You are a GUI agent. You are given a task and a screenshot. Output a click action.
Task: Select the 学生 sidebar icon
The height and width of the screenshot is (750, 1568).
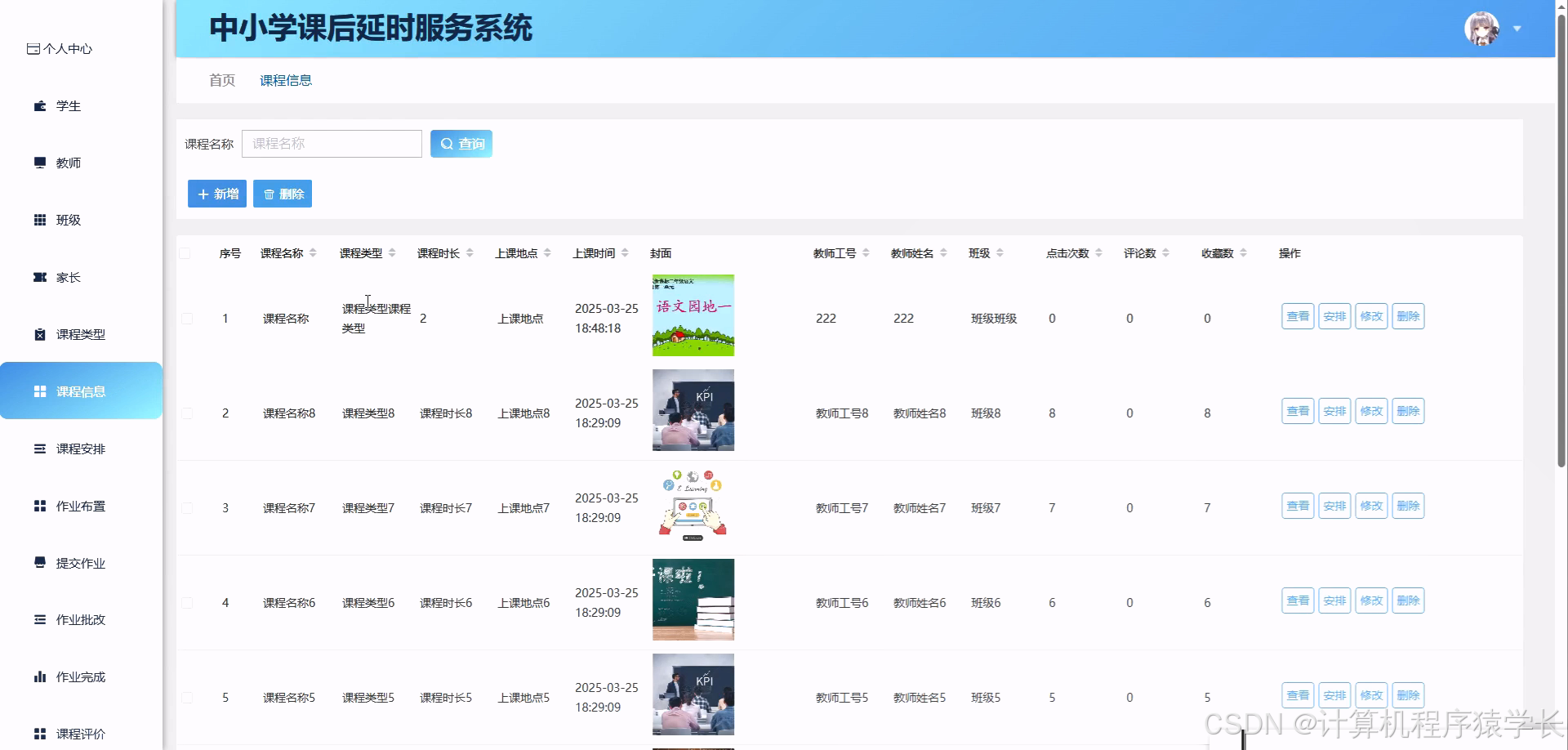[39, 105]
